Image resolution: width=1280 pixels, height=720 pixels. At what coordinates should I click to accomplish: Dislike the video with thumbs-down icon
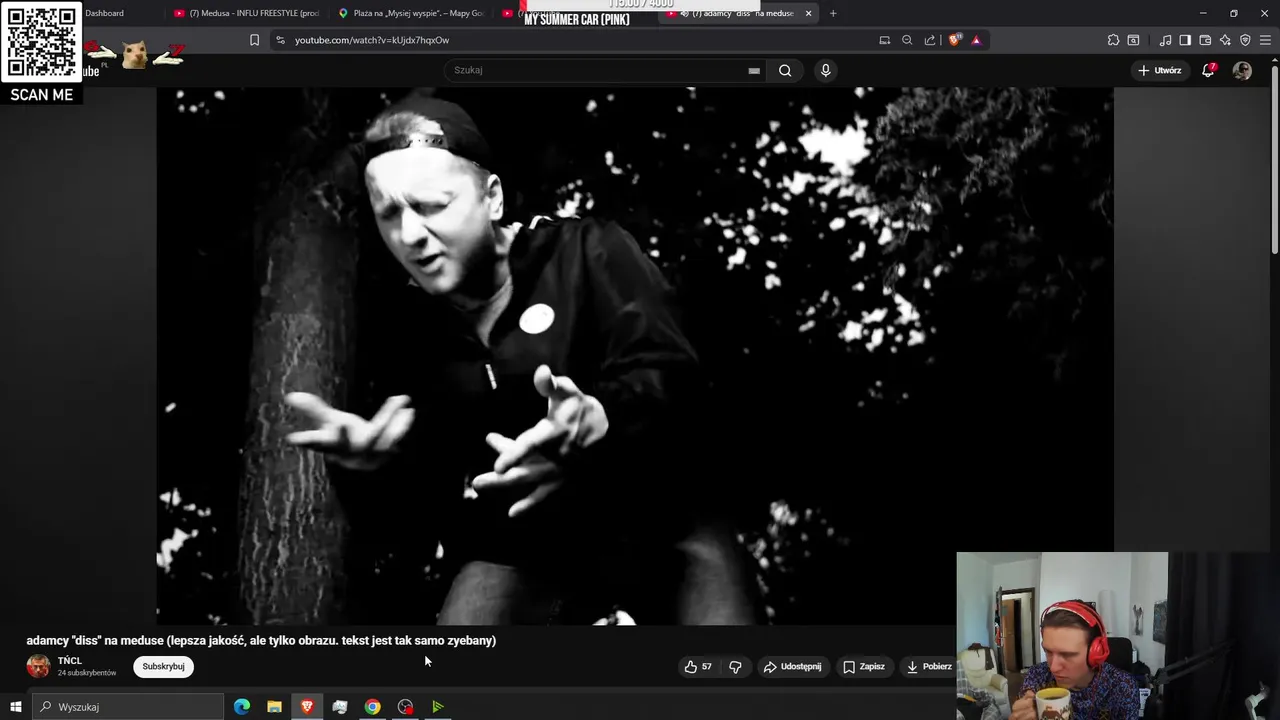(x=735, y=666)
